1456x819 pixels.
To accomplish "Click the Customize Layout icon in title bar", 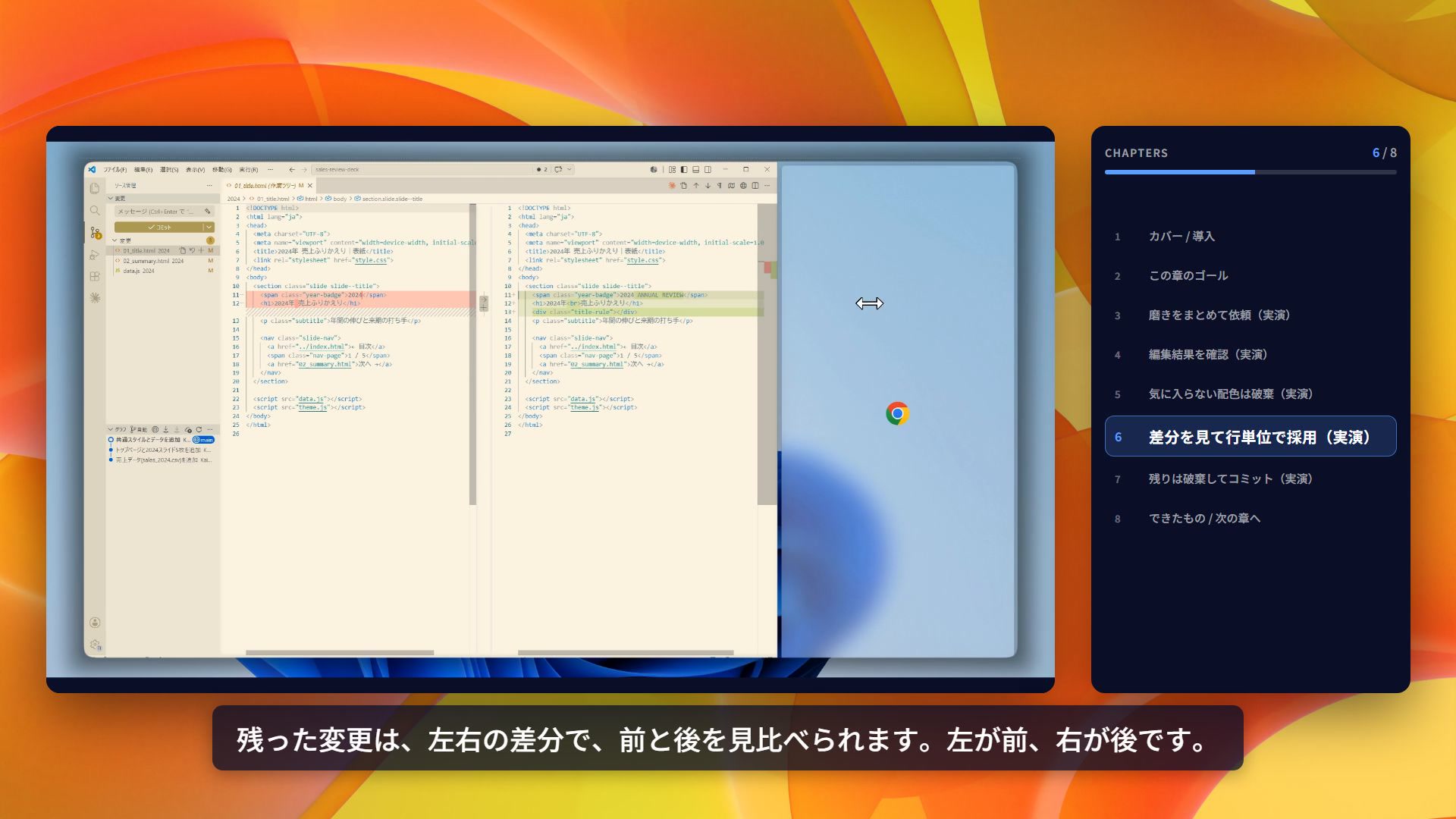I will pyautogui.click(x=672, y=169).
